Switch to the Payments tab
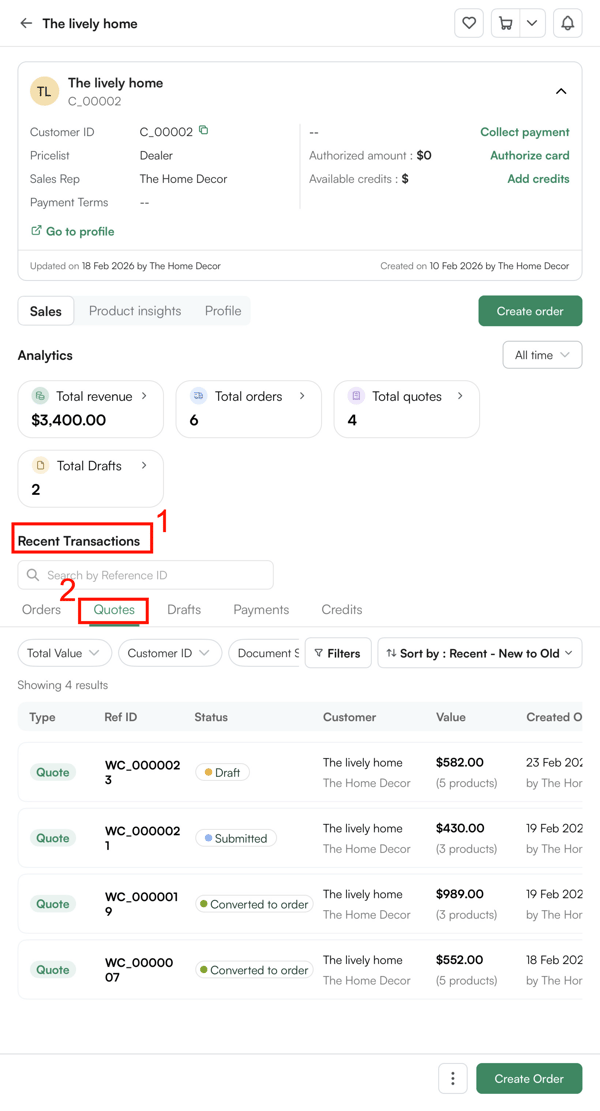Image resolution: width=600 pixels, height=1111 pixels. tap(261, 609)
